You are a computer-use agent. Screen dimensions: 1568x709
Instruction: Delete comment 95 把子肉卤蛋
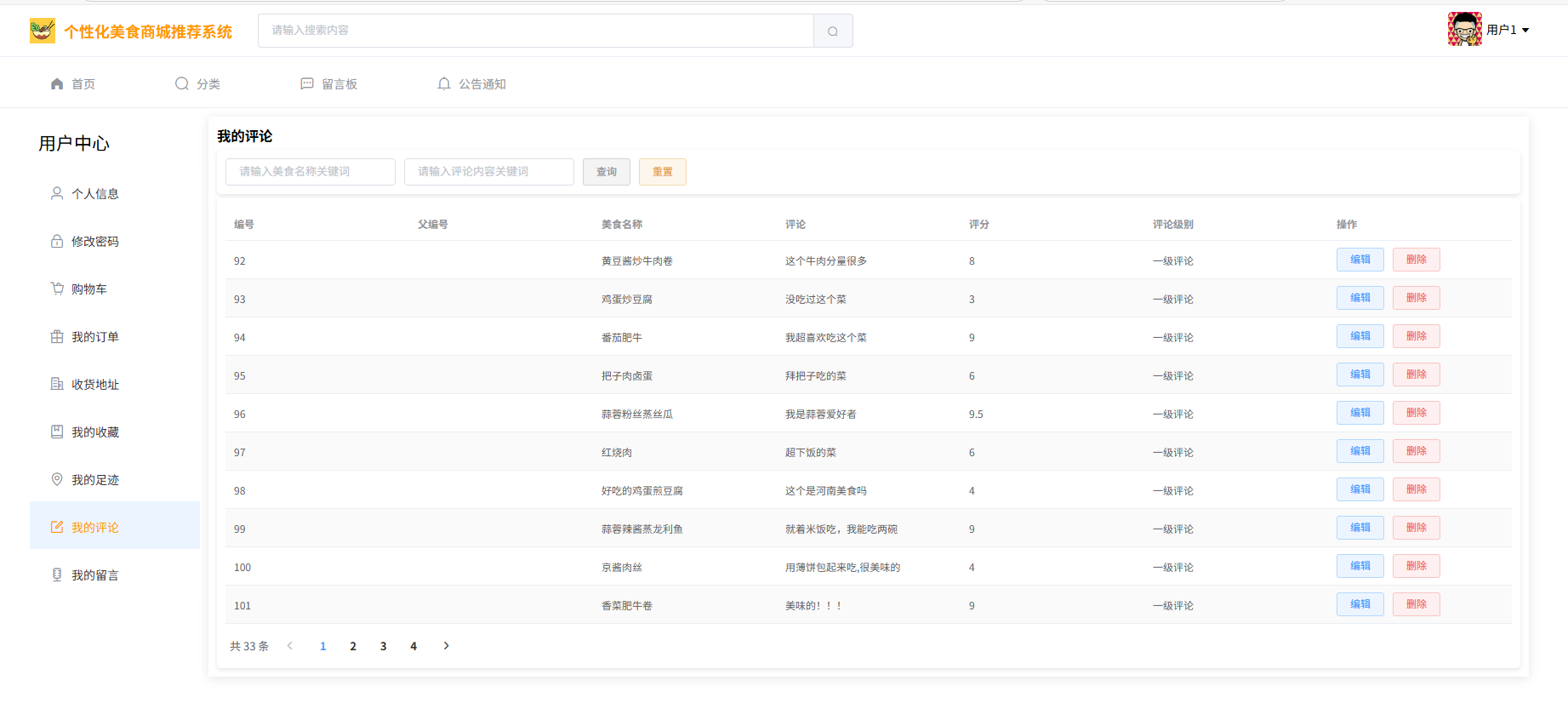coord(1417,375)
